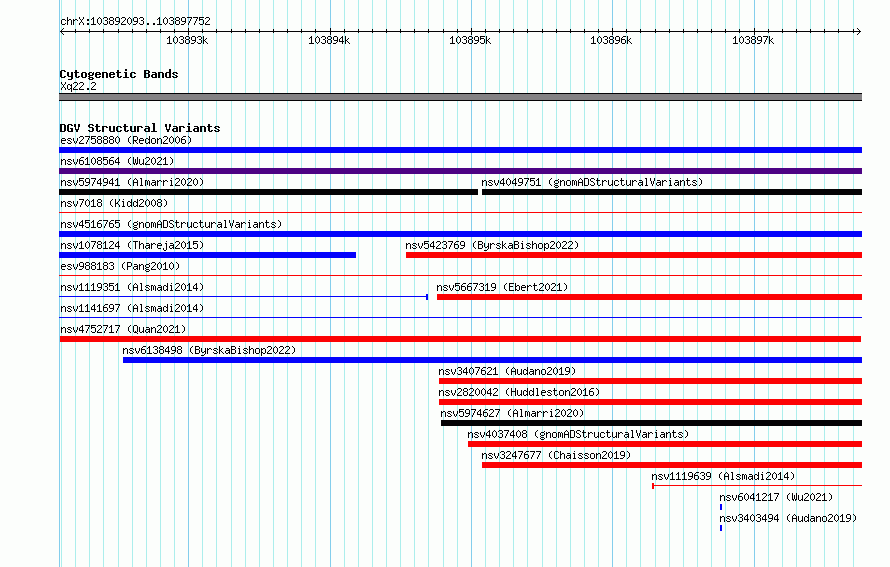Viewport: 890px width, 567px height.
Task: Select the red nsv2820042 variant bar
Action: (x=650, y=402)
